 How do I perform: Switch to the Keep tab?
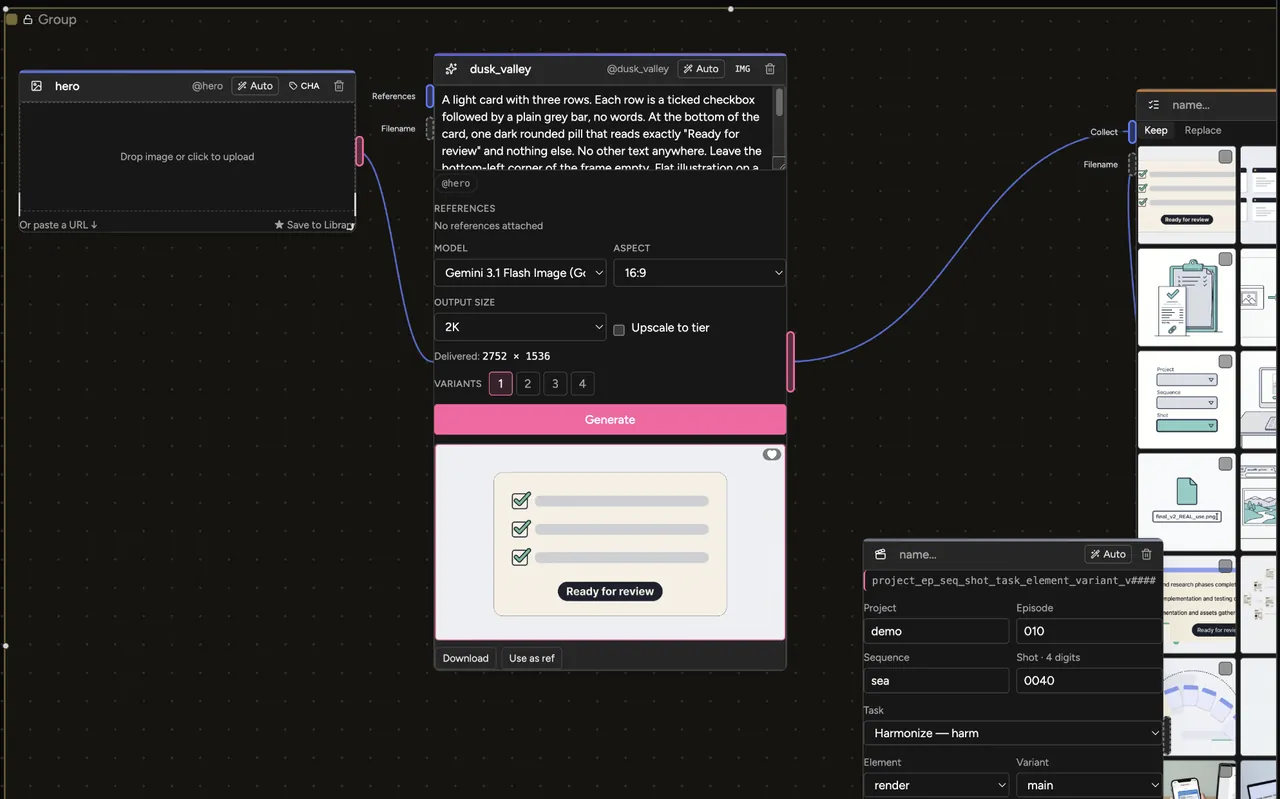(1156, 130)
